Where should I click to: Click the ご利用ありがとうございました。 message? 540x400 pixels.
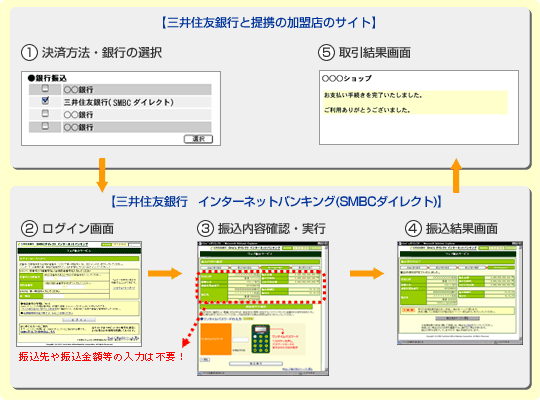pyautogui.click(x=367, y=110)
